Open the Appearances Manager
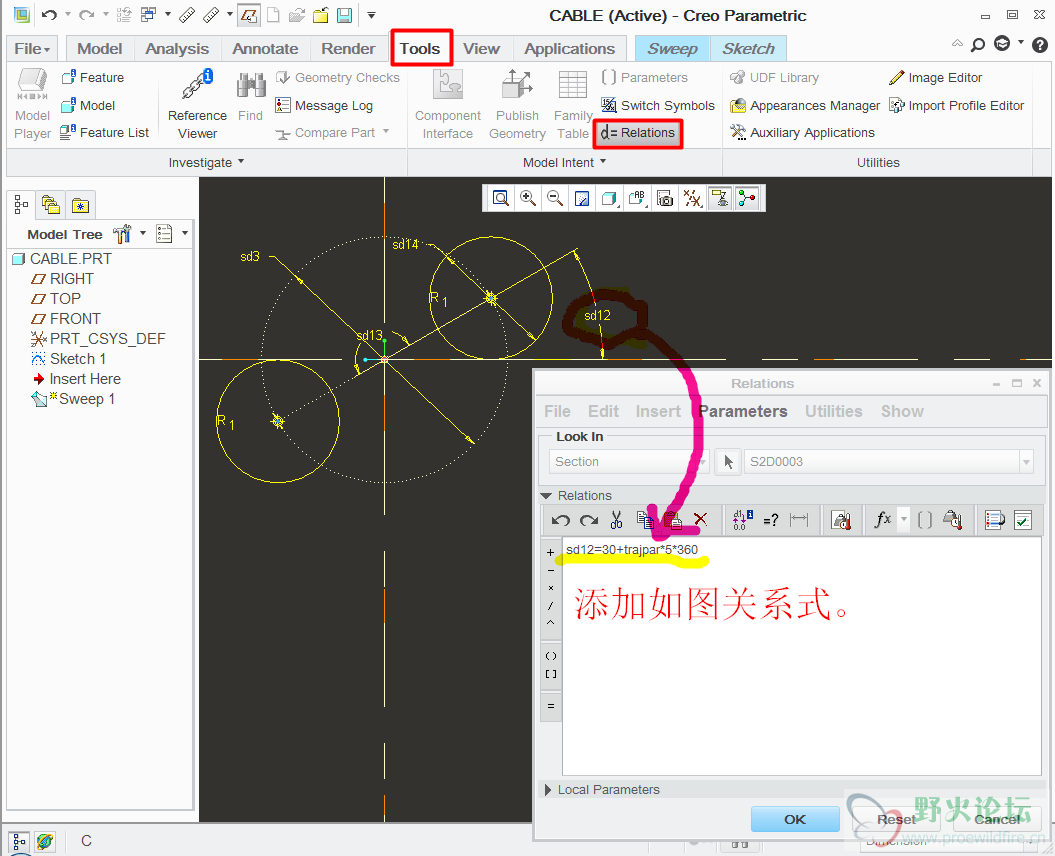 tap(805, 106)
